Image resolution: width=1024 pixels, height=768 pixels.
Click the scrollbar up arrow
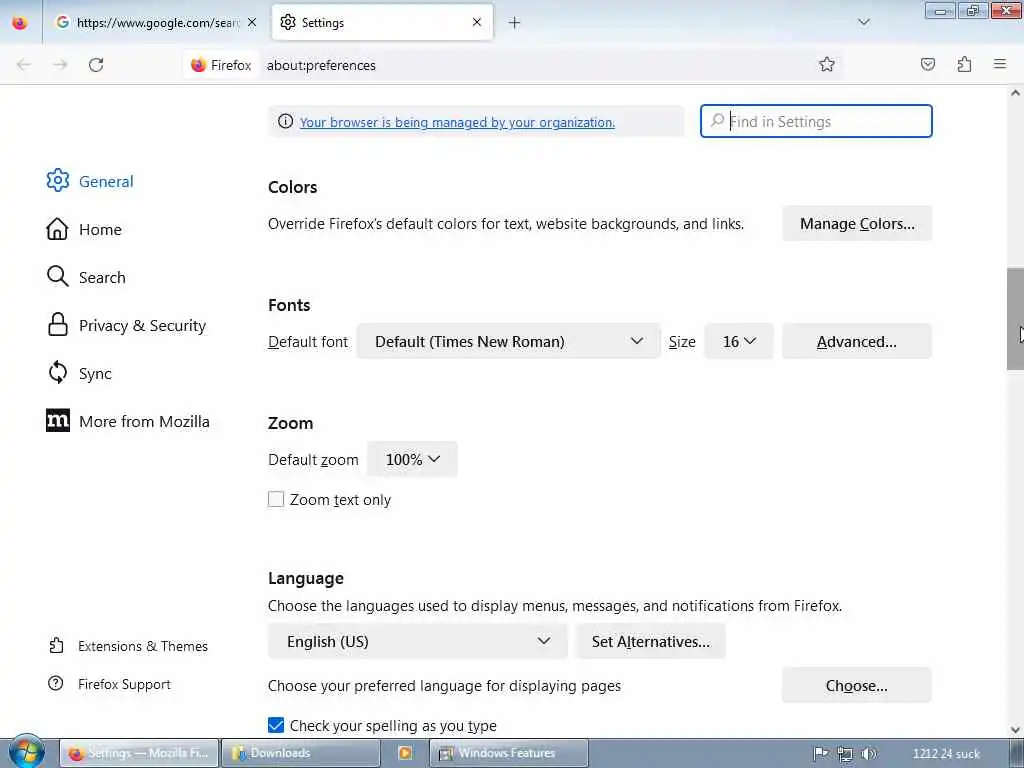point(1015,93)
